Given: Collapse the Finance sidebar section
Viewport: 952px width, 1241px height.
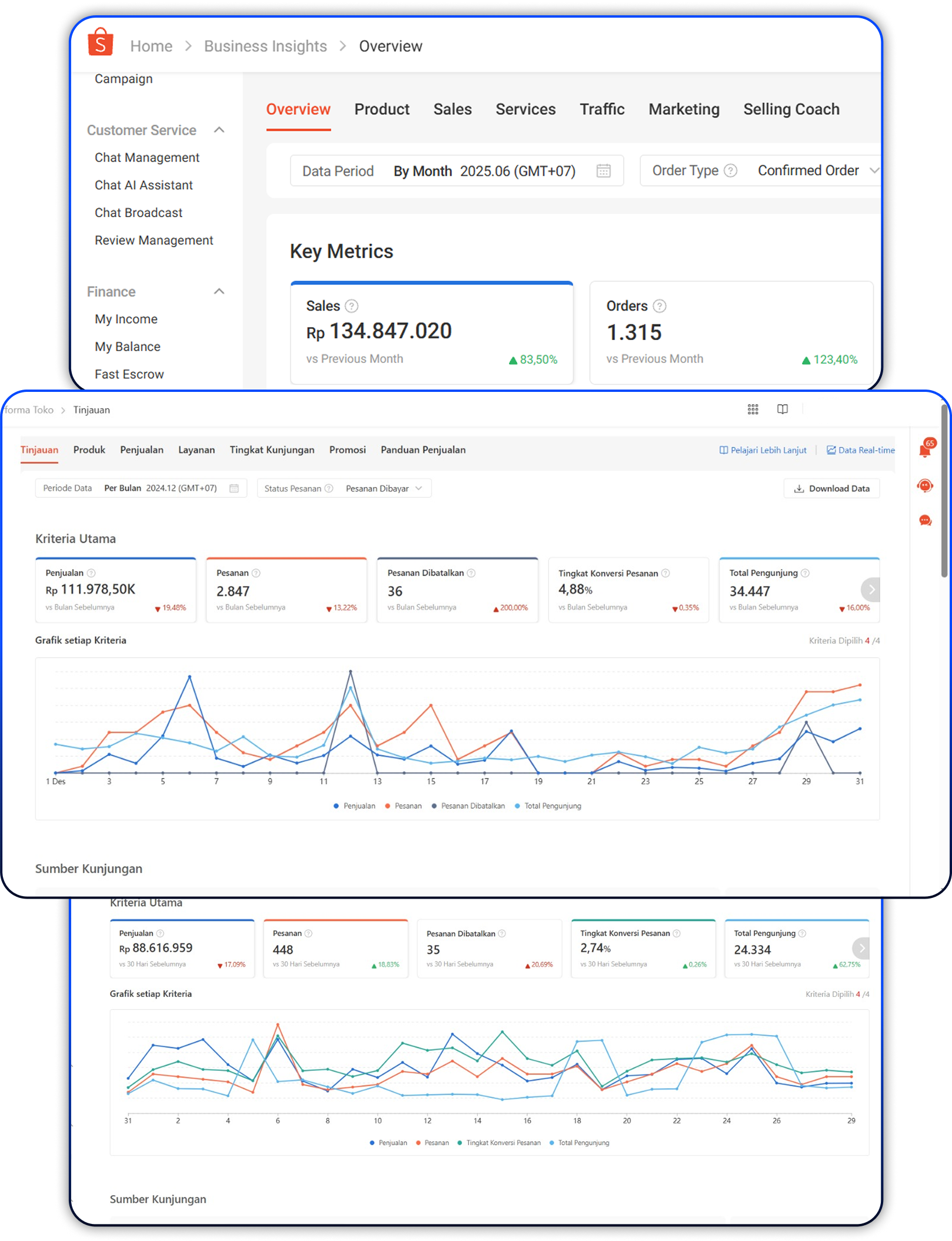Looking at the screenshot, I should tap(219, 292).
